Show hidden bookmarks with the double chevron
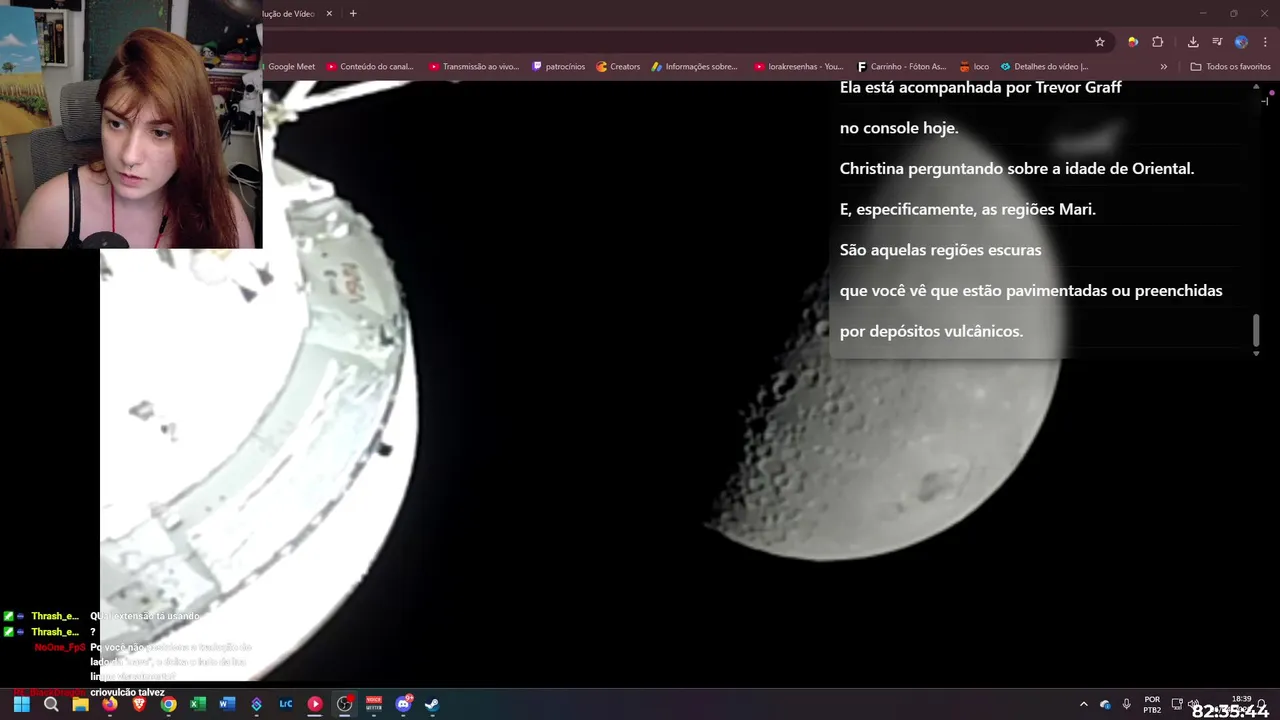 pos(1163,67)
